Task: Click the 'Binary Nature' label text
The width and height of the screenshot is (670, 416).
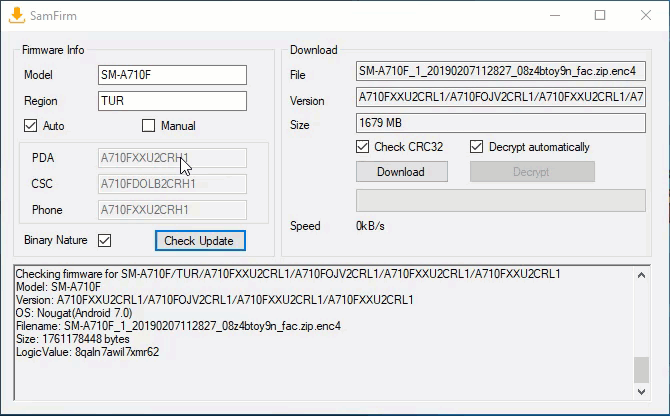Action: coord(56,240)
